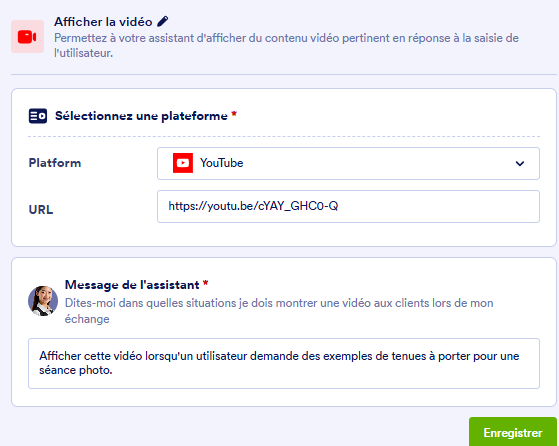Screen dimensions: 559x446
Task: Click the pencil edit icon beside Afficher la vidéo
Action: [x=163, y=21]
